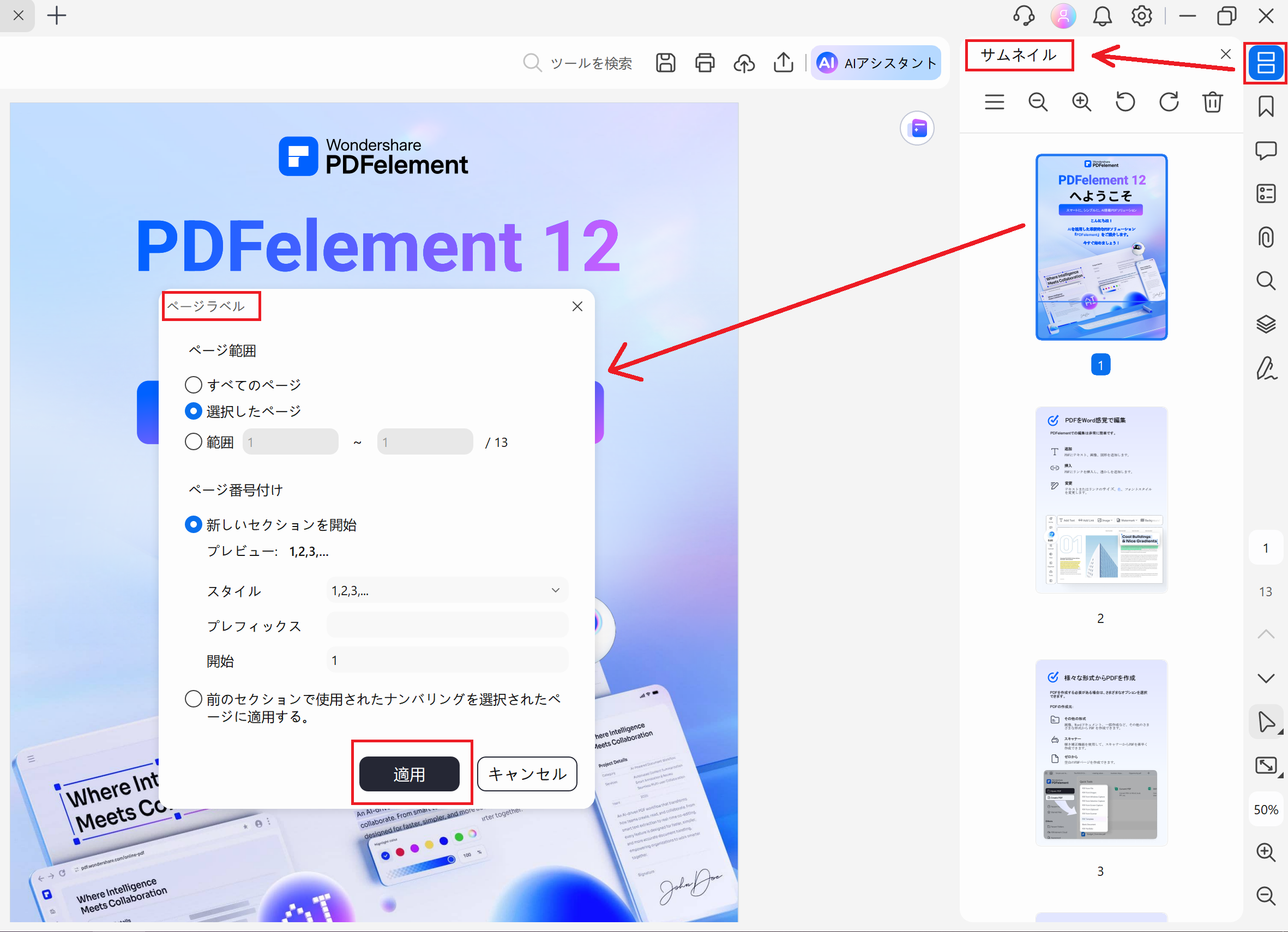Click the プレフィックス input field
Viewport: 1288px width, 932px height.
[x=447, y=625]
